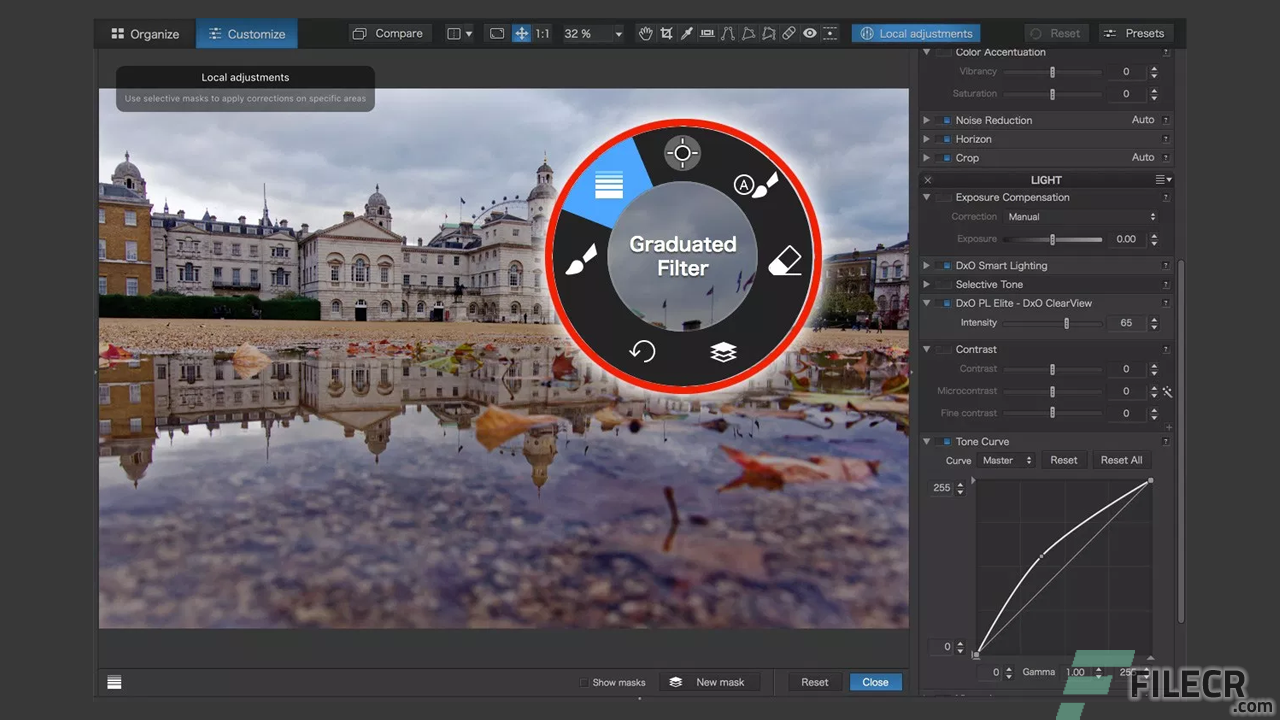
Task: Click the miniature effect icon in the toolbar
Action: pos(830,33)
